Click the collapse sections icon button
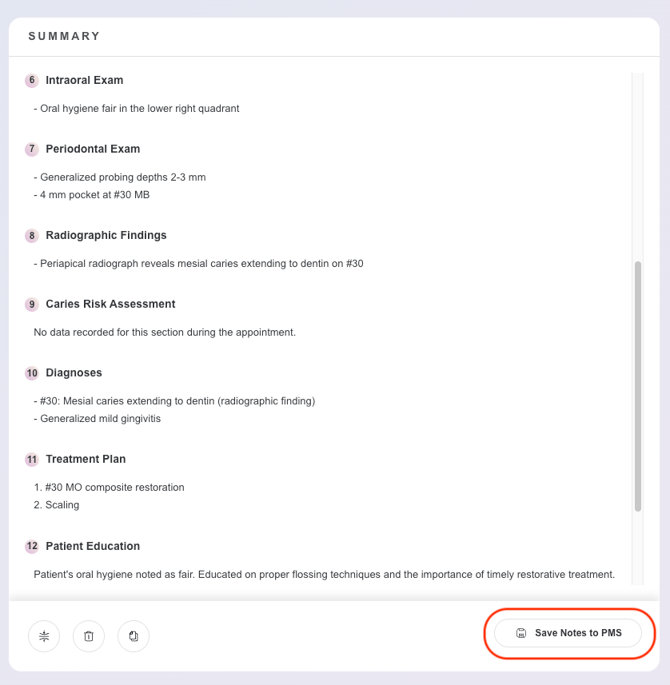Screen dimensions: 670x685 (44, 636)
